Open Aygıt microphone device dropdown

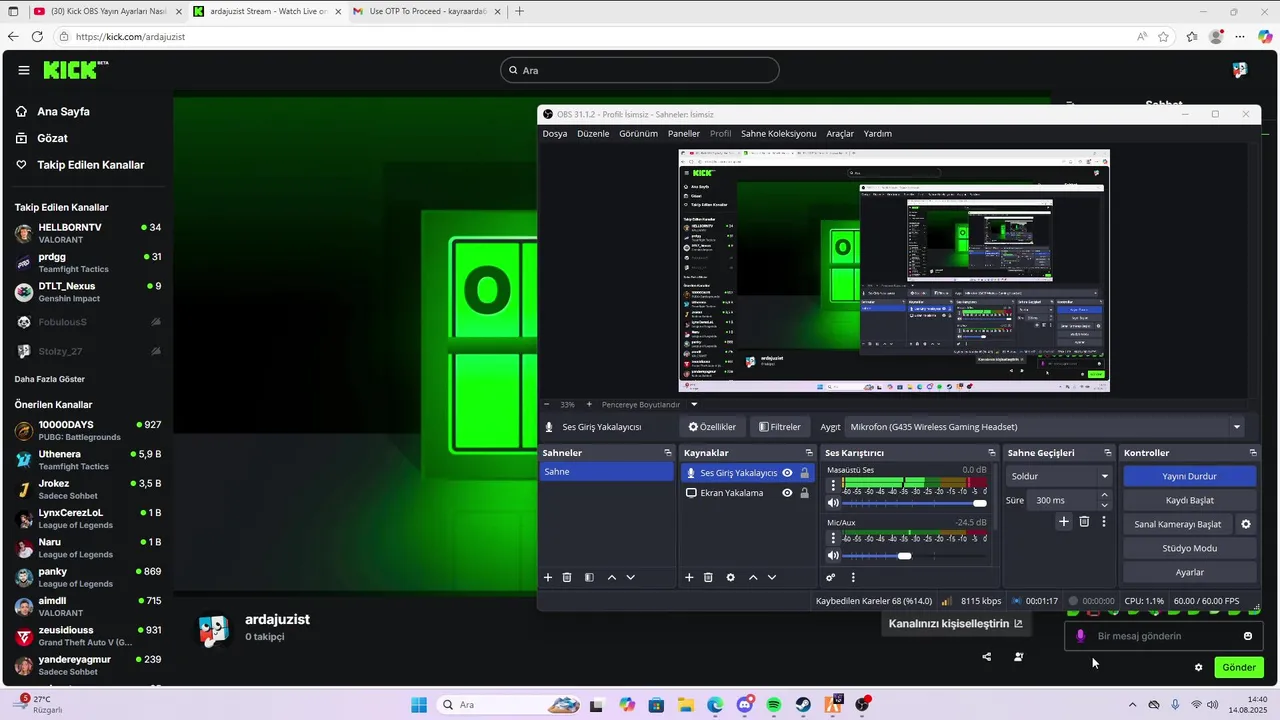point(1045,427)
